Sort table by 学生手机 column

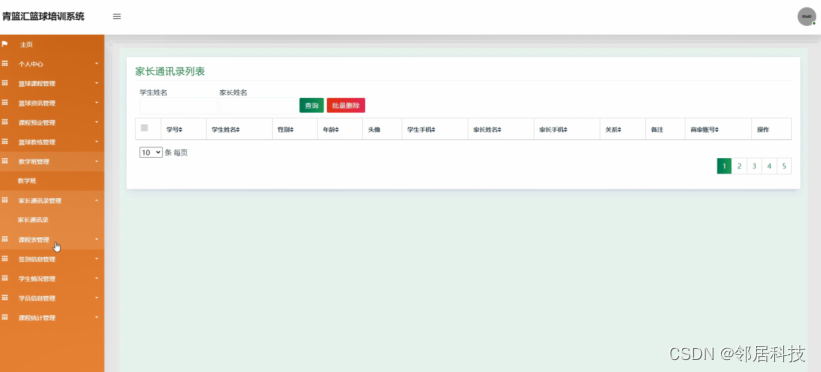(x=434, y=129)
